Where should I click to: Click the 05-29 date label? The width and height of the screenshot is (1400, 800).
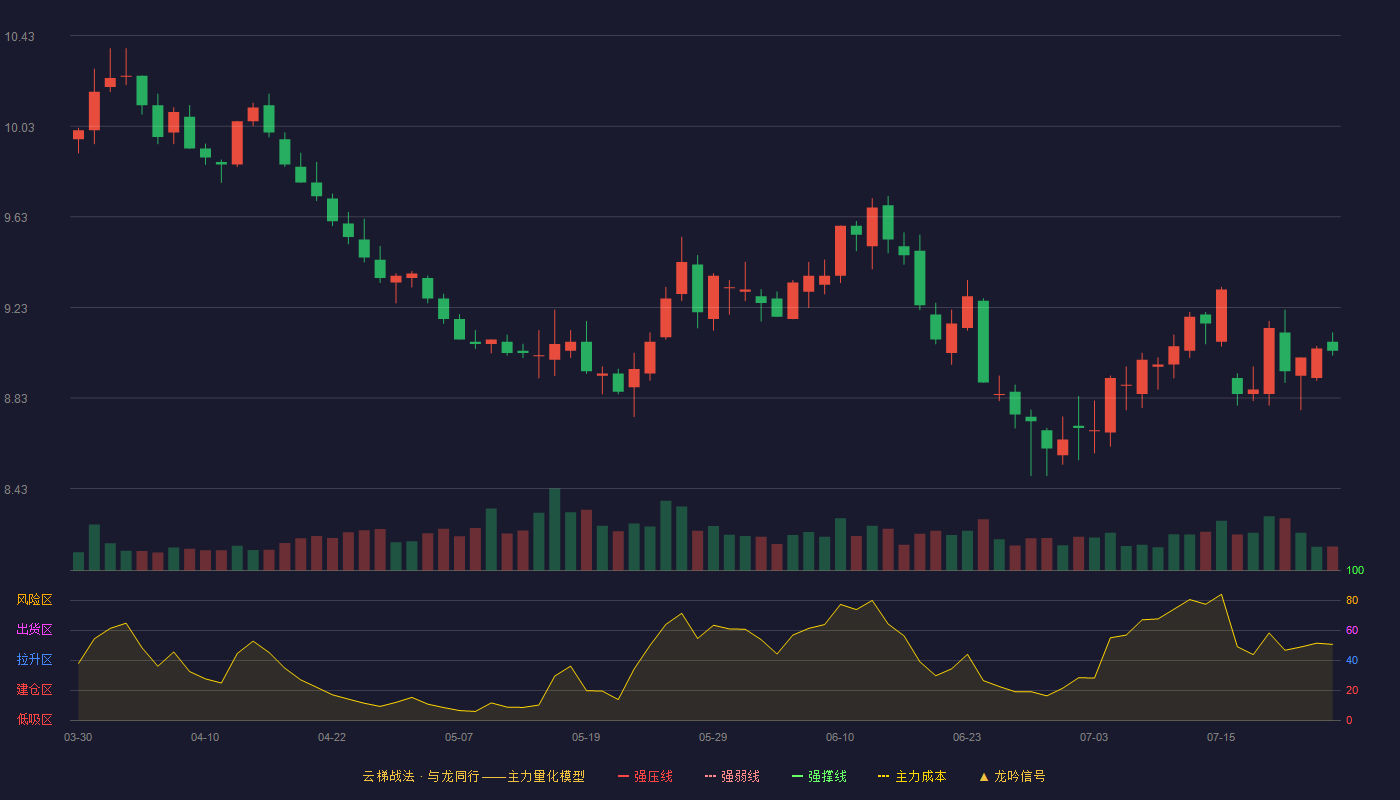pyautogui.click(x=713, y=737)
